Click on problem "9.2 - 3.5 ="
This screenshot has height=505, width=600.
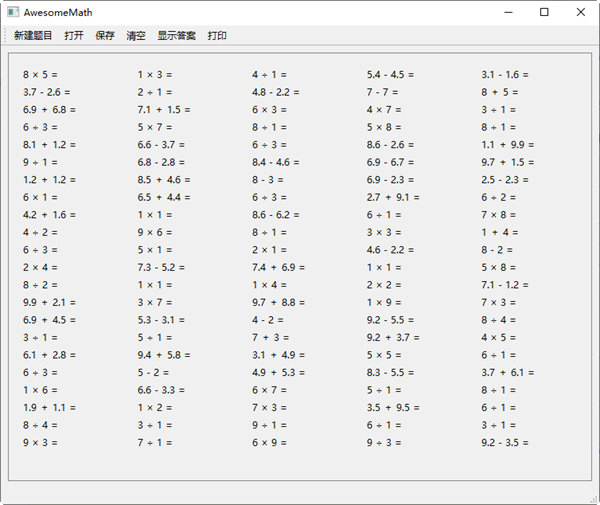click(x=505, y=443)
